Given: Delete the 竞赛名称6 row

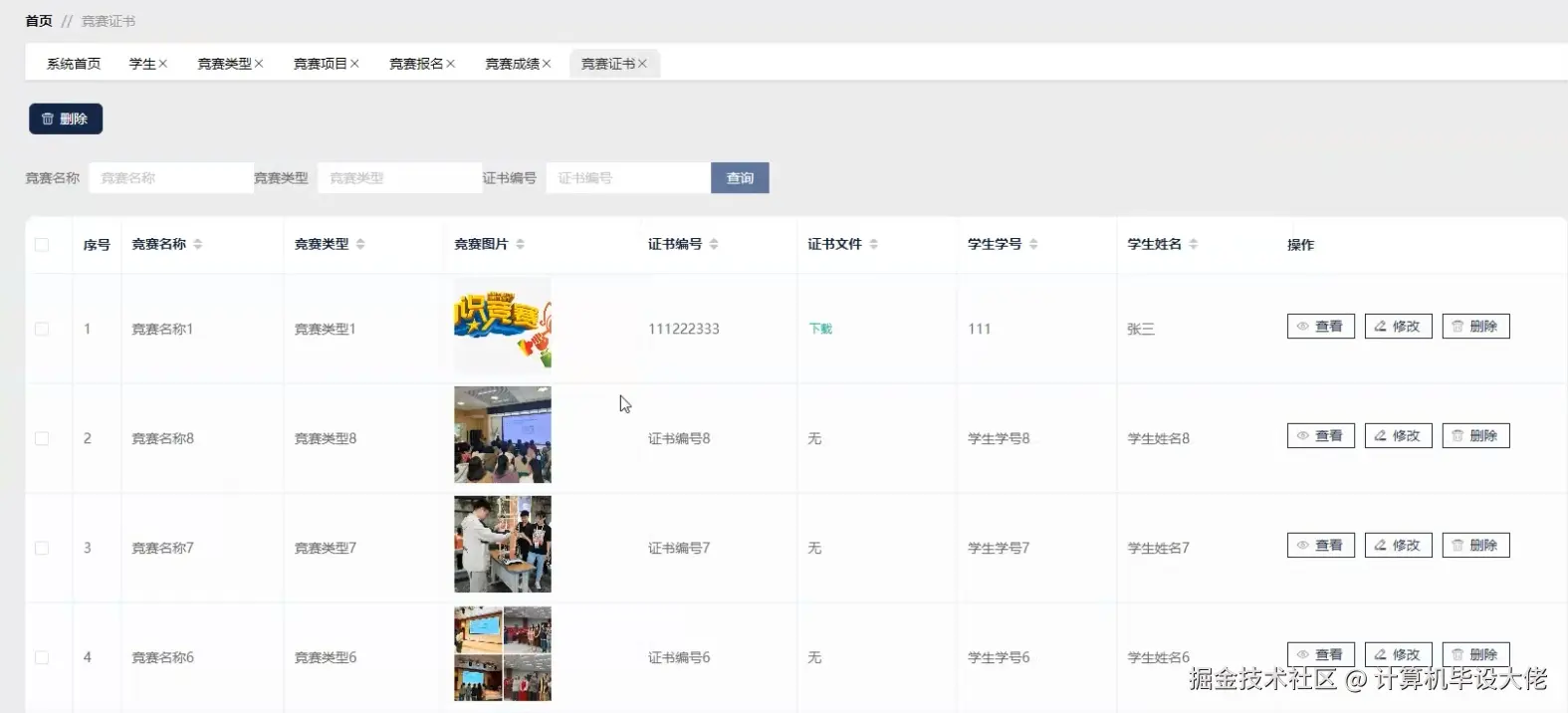Looking at the screenshot, I should [1475, 654].
